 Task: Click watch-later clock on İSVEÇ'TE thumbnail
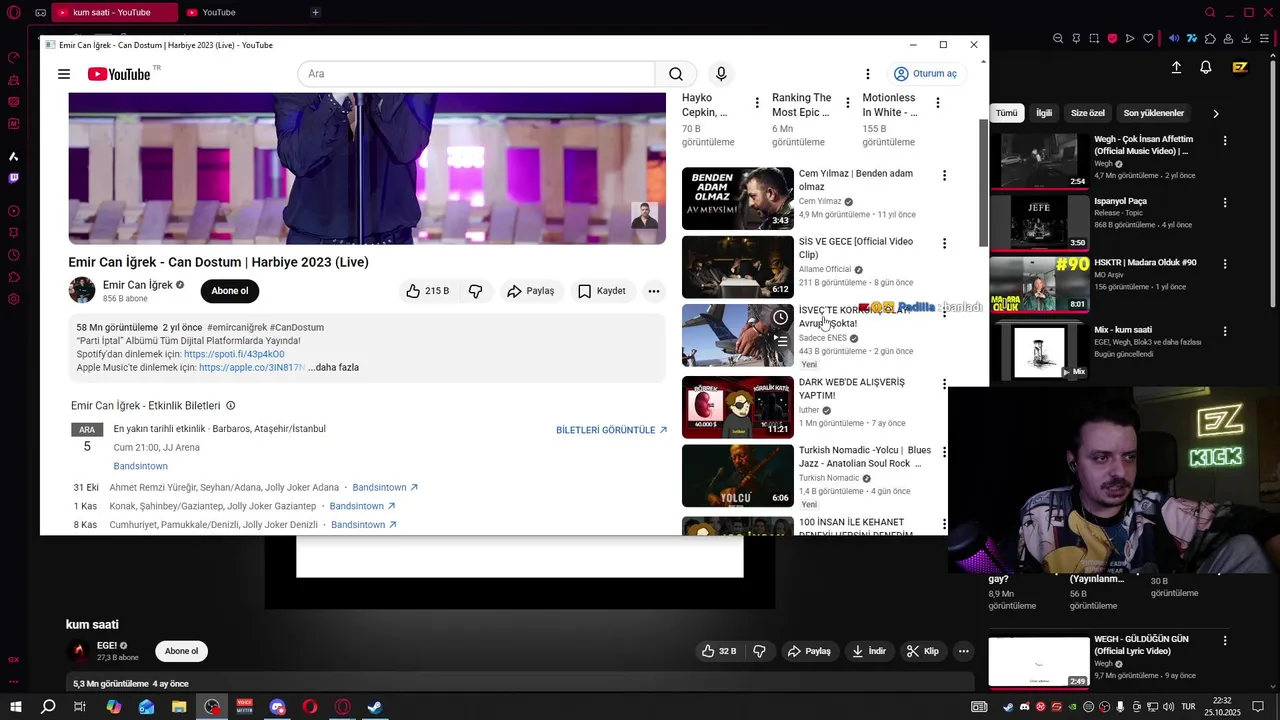(x=780, y=318)
